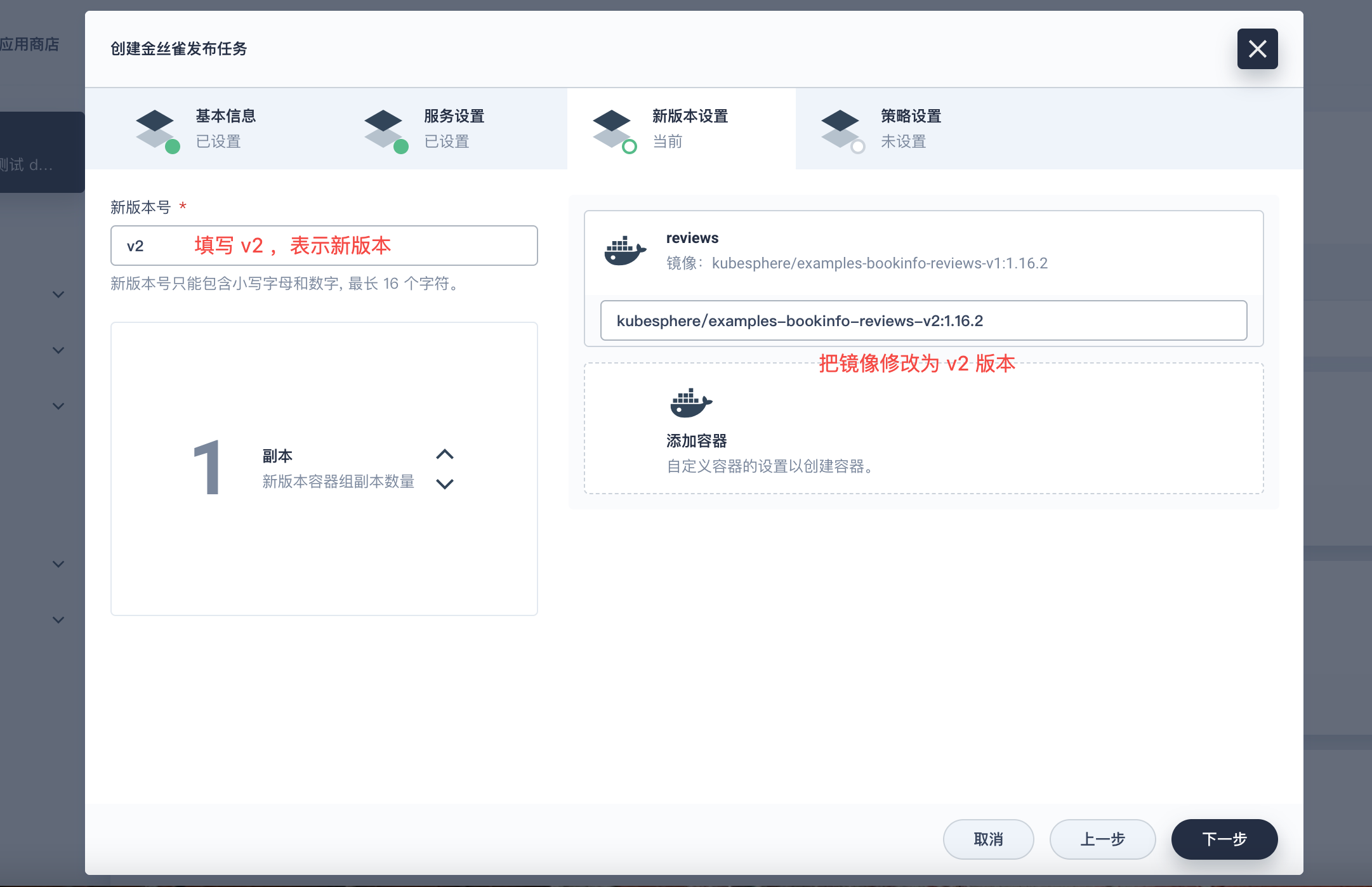Click the 下一步 next button
1372x887 pixels.
(1224, 839)
